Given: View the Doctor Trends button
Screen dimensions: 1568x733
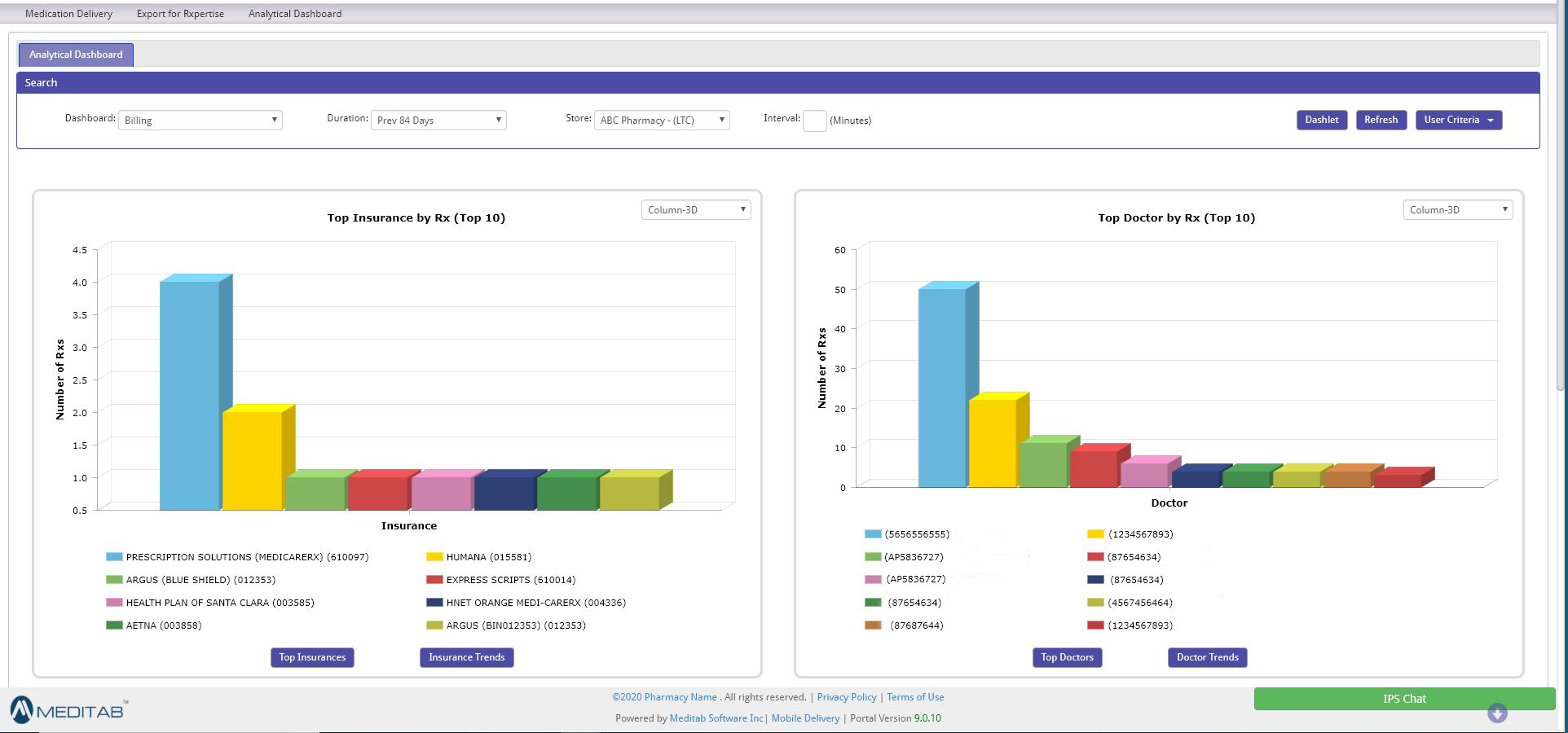Looking at the screenshot, I should point(1208,657).
